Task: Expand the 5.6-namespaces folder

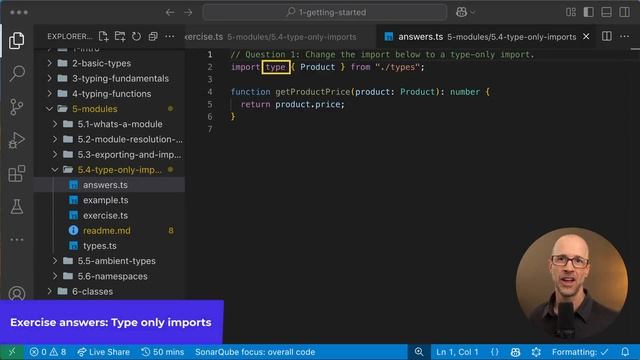Action: point(109,276)
